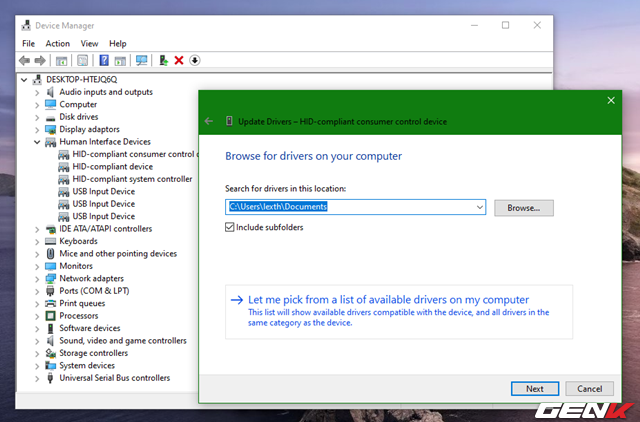Viewport: 640px width, 422px height.
Task: Expand the Universal Serial Bus controllers node
Action: pyautogui.click(x=37, y=378)
